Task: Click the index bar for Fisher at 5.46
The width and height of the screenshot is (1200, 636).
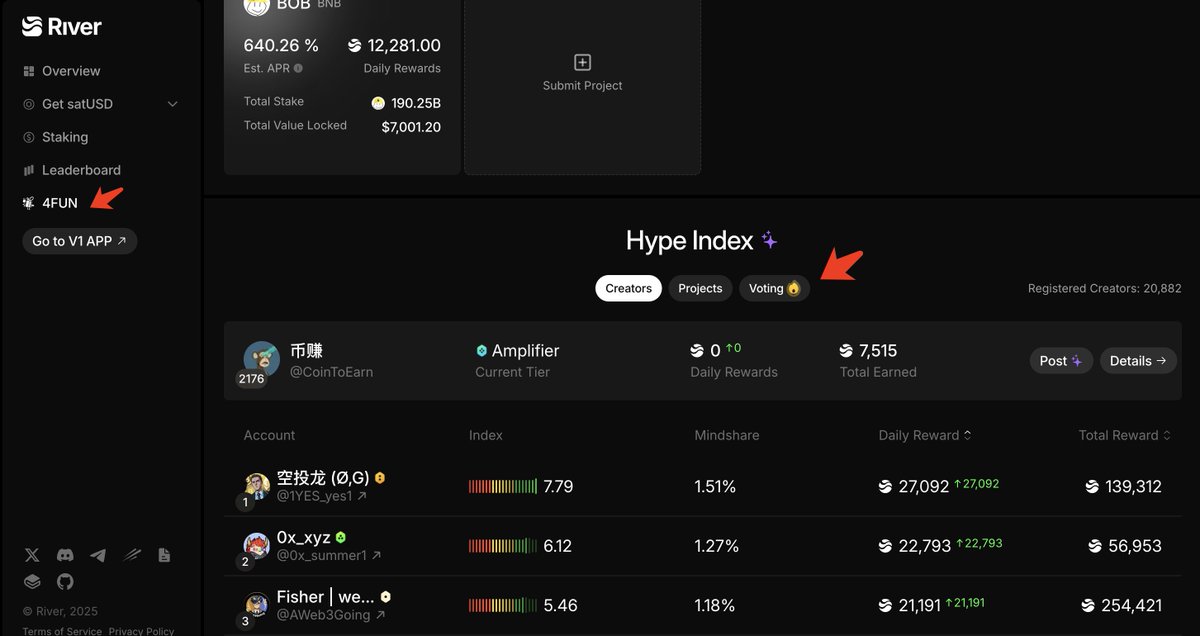Action: coord(503,606)
